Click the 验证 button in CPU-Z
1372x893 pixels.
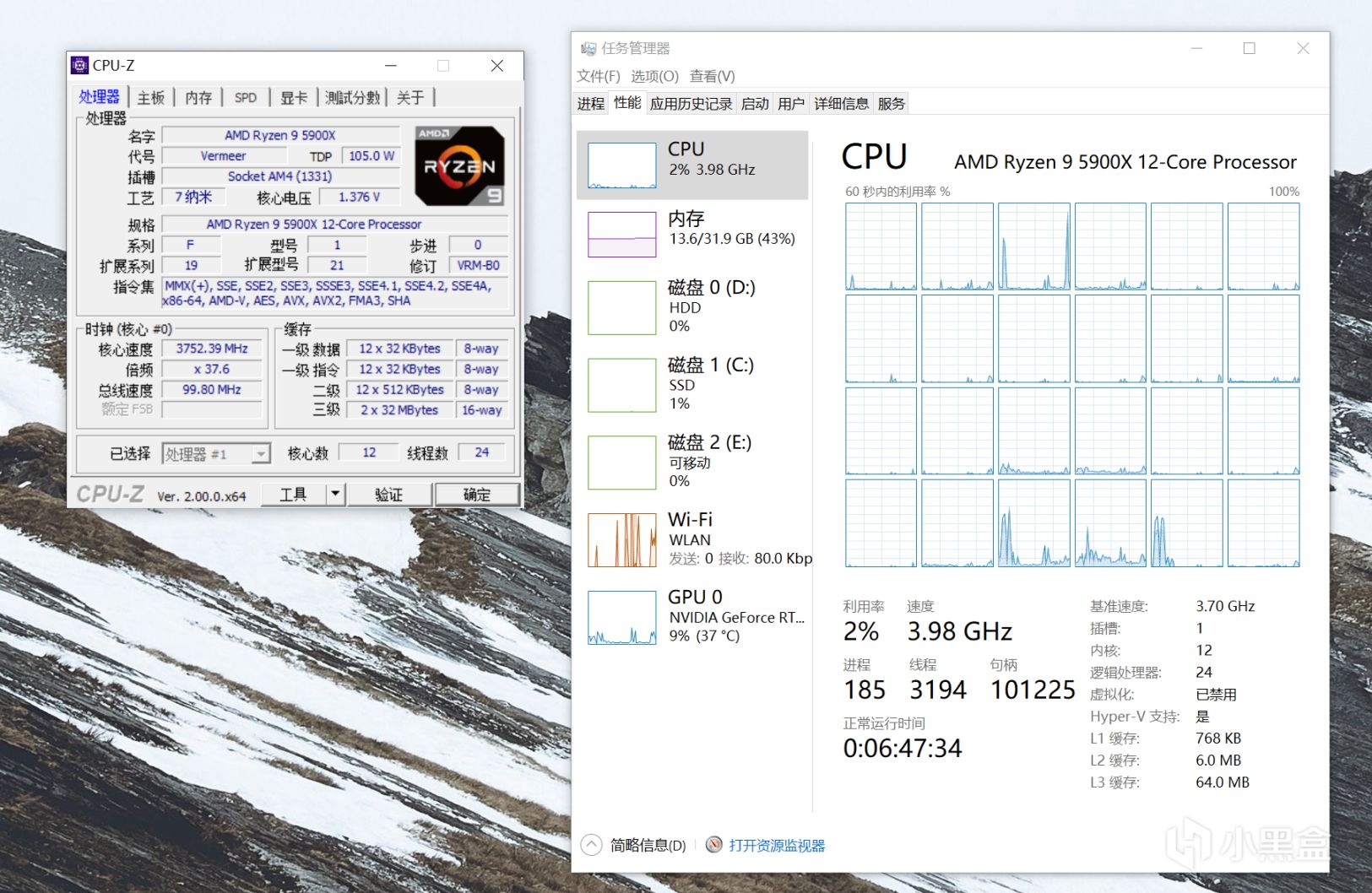point(388,494)
